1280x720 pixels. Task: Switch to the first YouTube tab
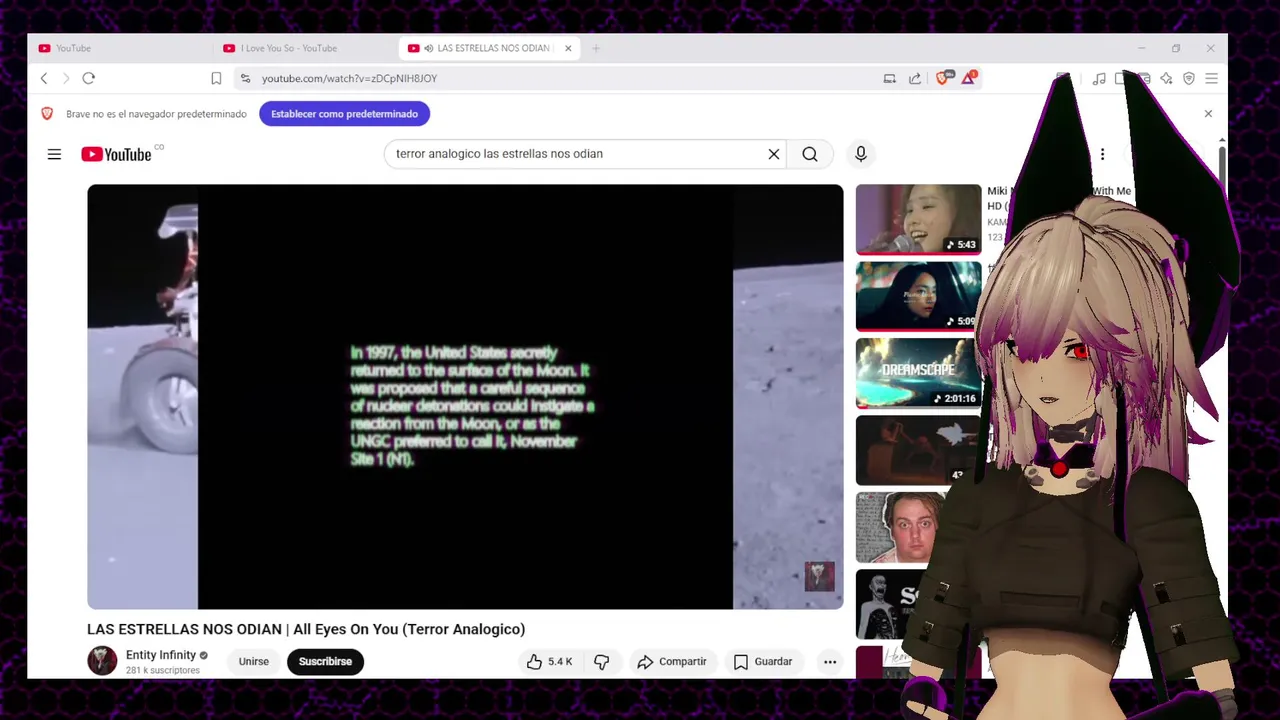pos(120,48)
